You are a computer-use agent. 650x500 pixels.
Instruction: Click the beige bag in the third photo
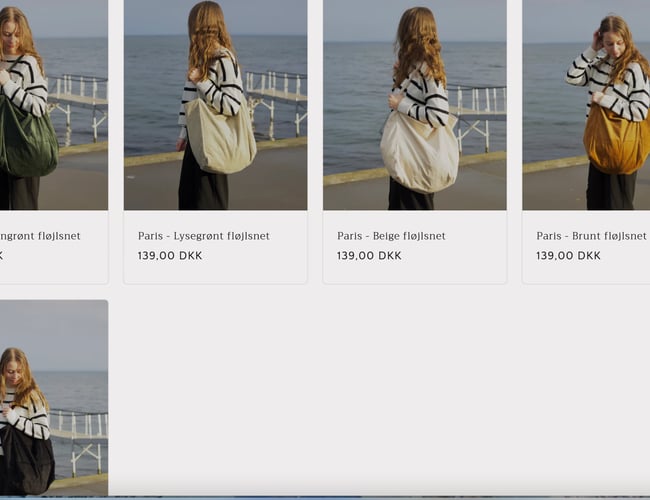coord(418,150)
